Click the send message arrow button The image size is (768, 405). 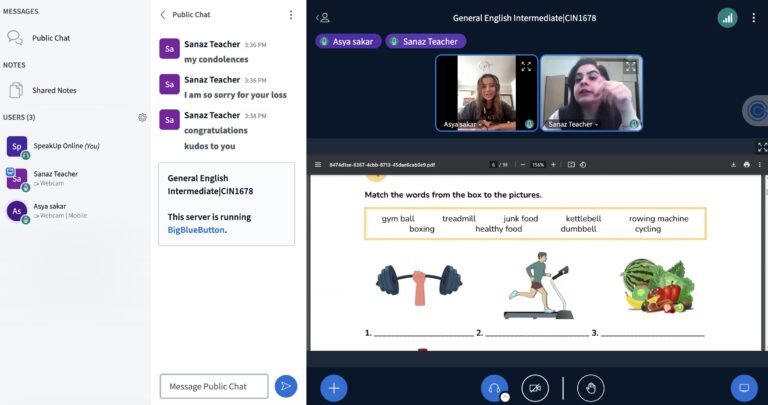[x=286, y=386]
